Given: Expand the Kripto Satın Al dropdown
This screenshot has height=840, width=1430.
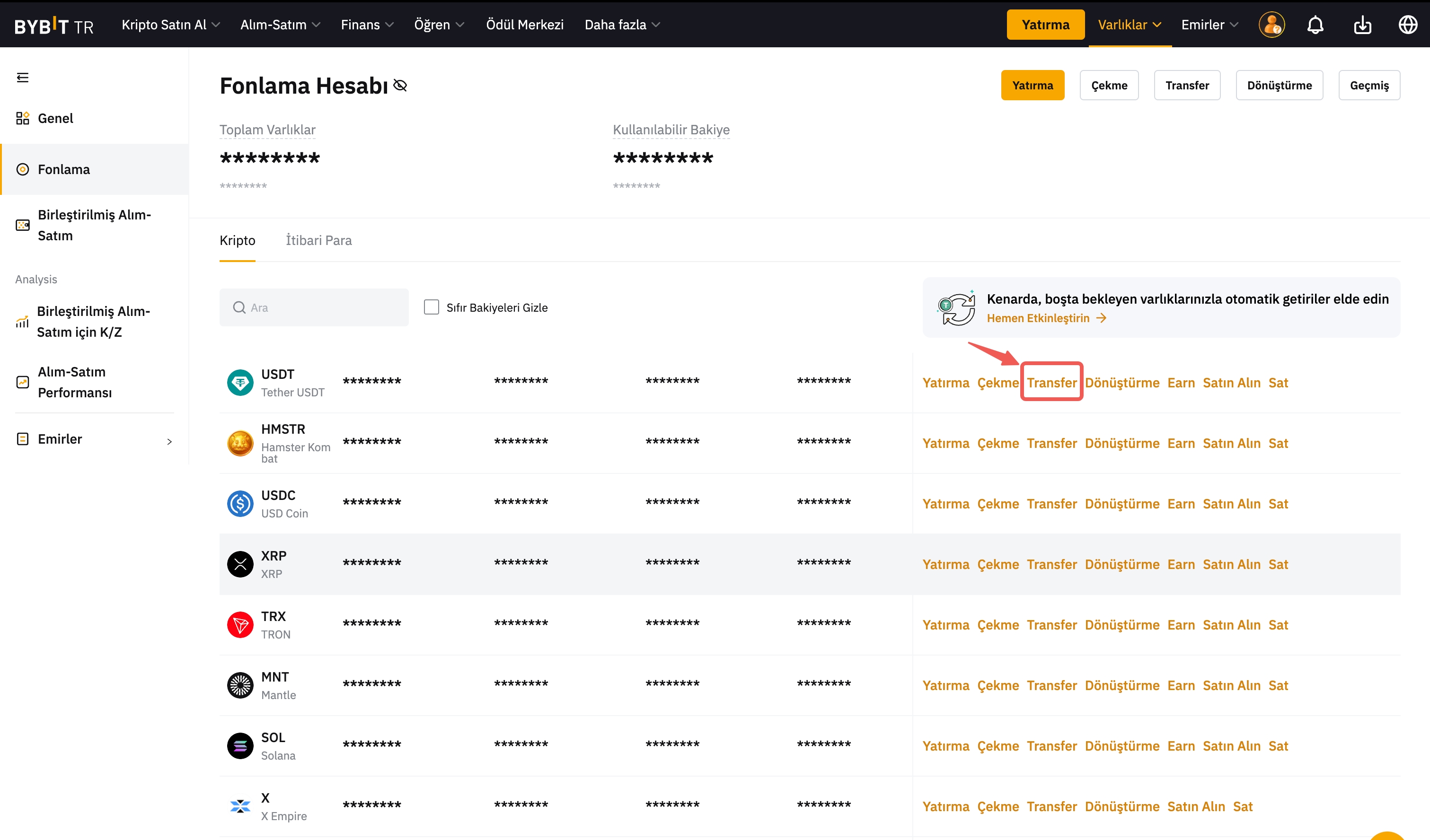Looking at the screenshot, I should tap(170, 25).
